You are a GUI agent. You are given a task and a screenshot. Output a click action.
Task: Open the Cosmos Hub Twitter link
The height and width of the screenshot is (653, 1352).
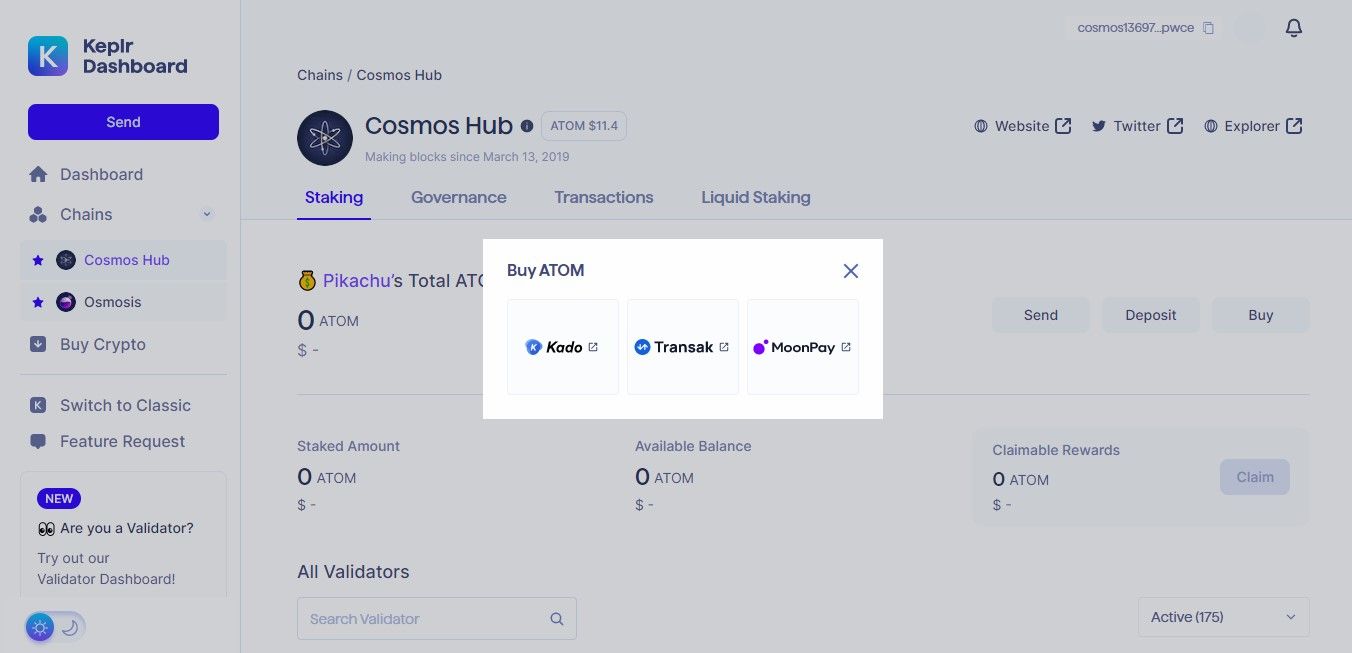pyautogui.click(x=1137, y=126)
